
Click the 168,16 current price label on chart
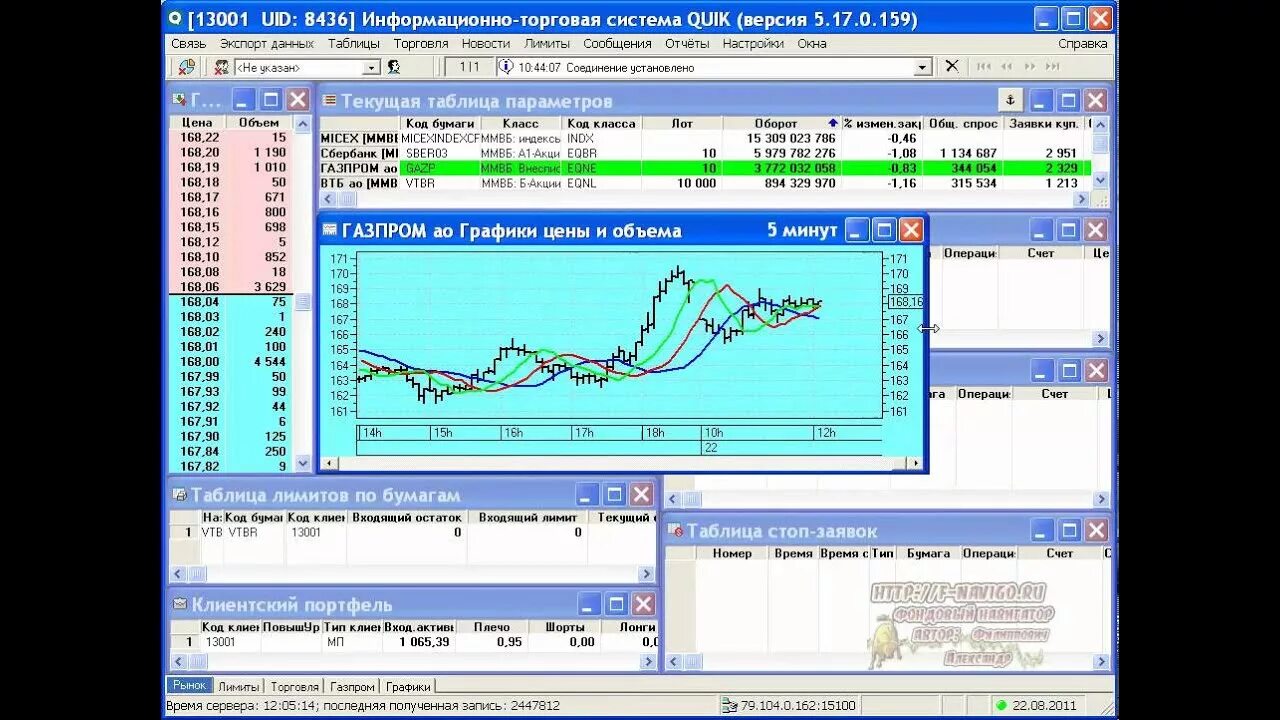(905, 301)
